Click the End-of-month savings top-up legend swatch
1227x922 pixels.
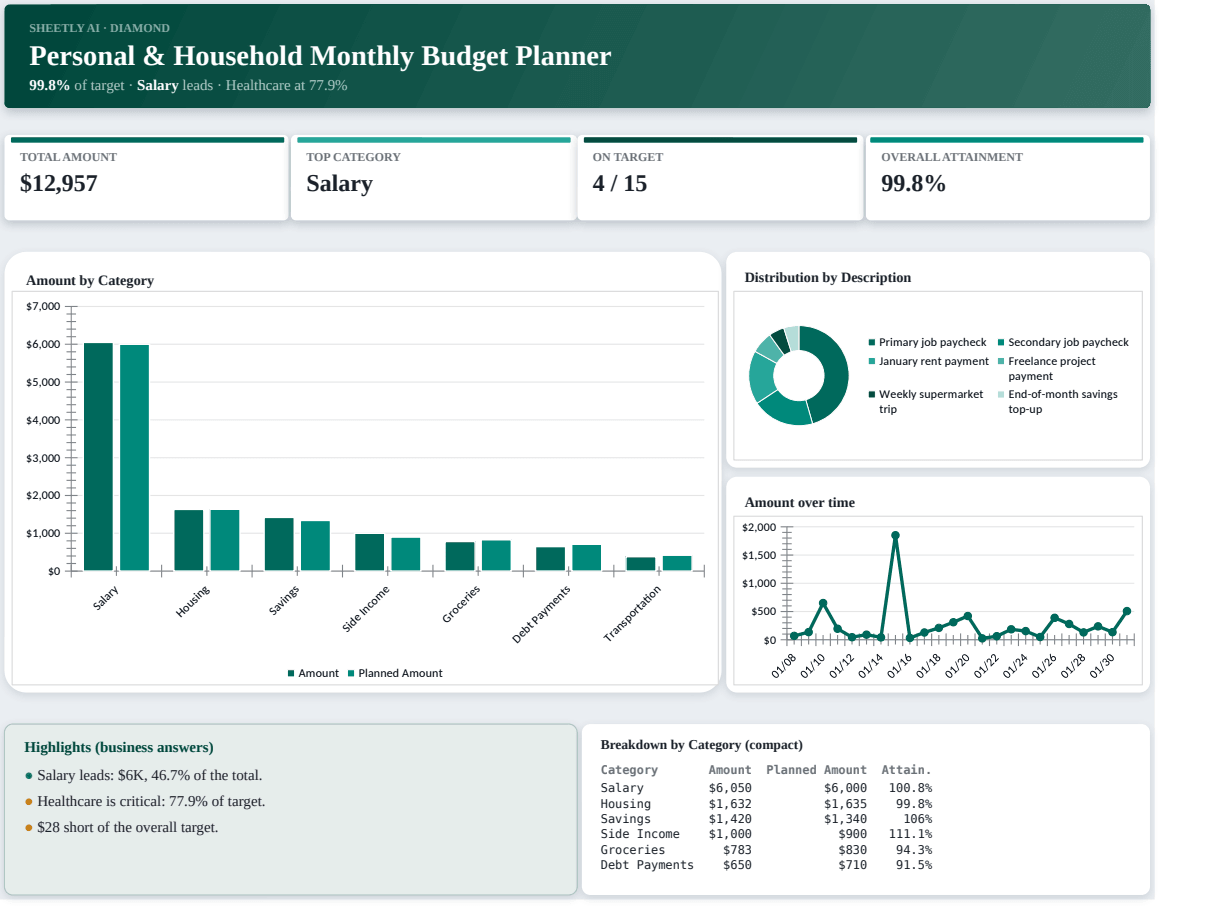click(x=1001, y=395)
